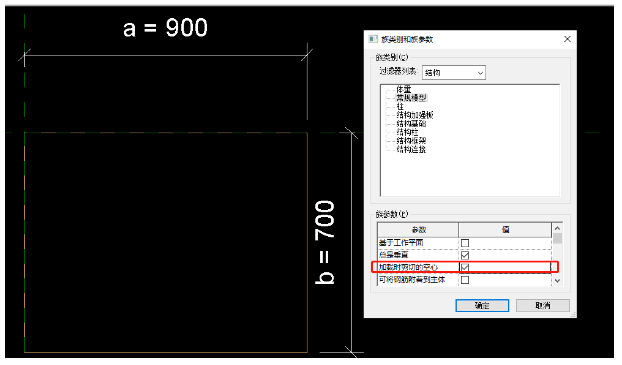
Task: Click the 可将钢筋附着到主体 parameter name cell
Action: point(418,280)
